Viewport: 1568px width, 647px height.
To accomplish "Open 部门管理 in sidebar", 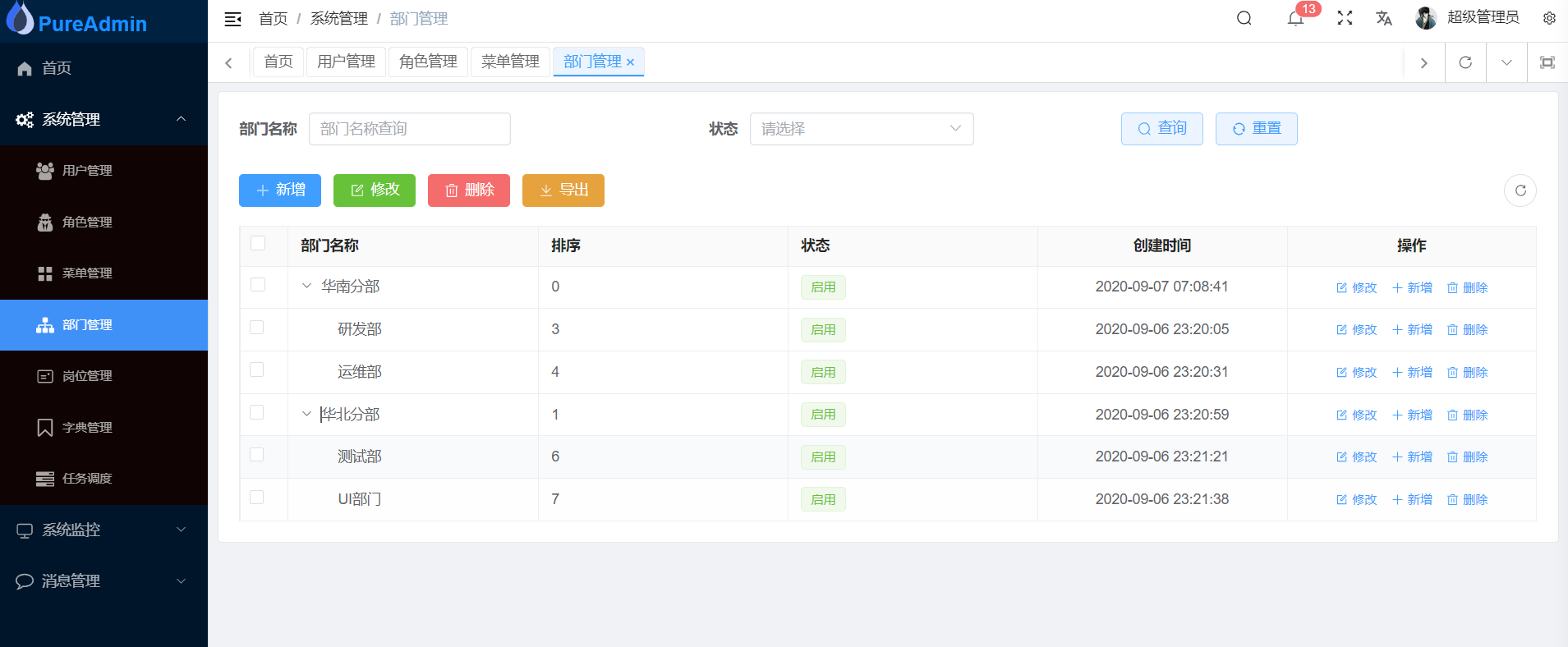I will [x=103, y=325].
